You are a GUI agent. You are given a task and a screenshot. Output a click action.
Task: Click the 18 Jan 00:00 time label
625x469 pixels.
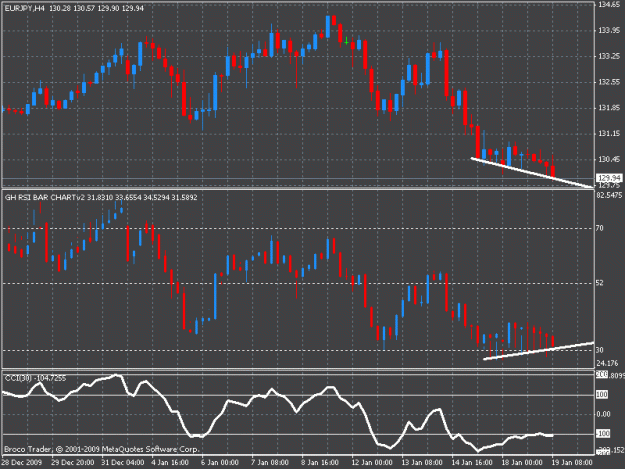click(x=522, y=462)
